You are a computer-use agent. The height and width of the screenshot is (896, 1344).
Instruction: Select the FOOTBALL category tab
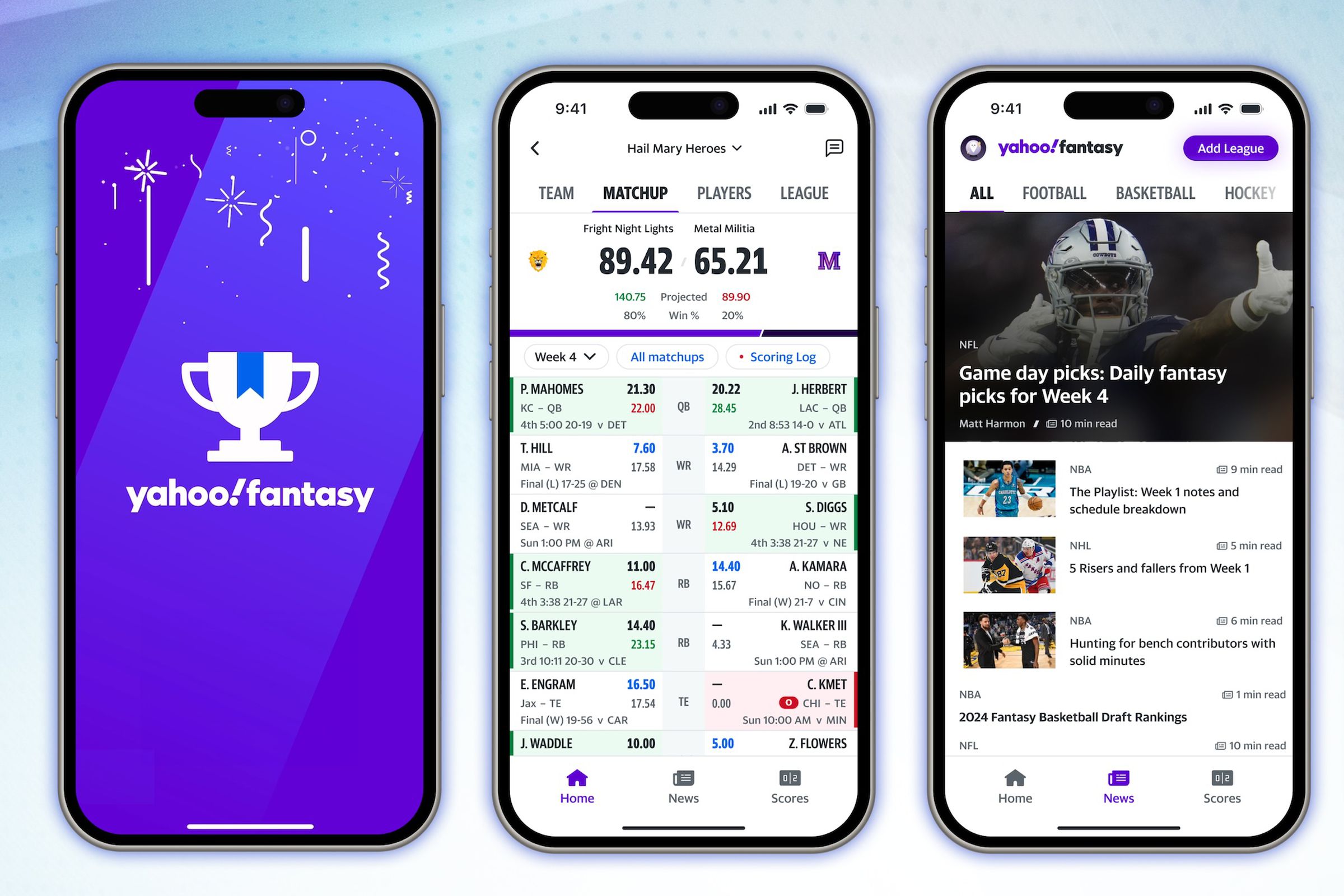[1056, 192]
